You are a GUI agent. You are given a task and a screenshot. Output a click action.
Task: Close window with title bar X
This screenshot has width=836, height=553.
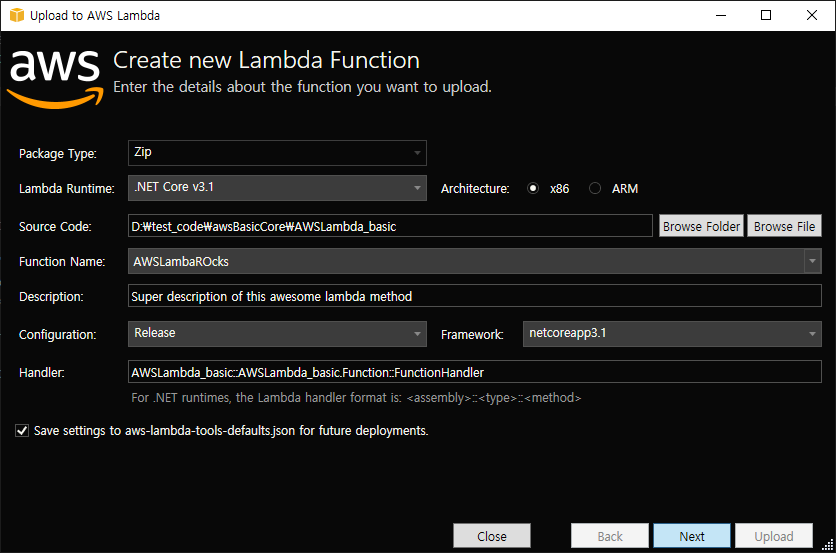pos(811,15)
